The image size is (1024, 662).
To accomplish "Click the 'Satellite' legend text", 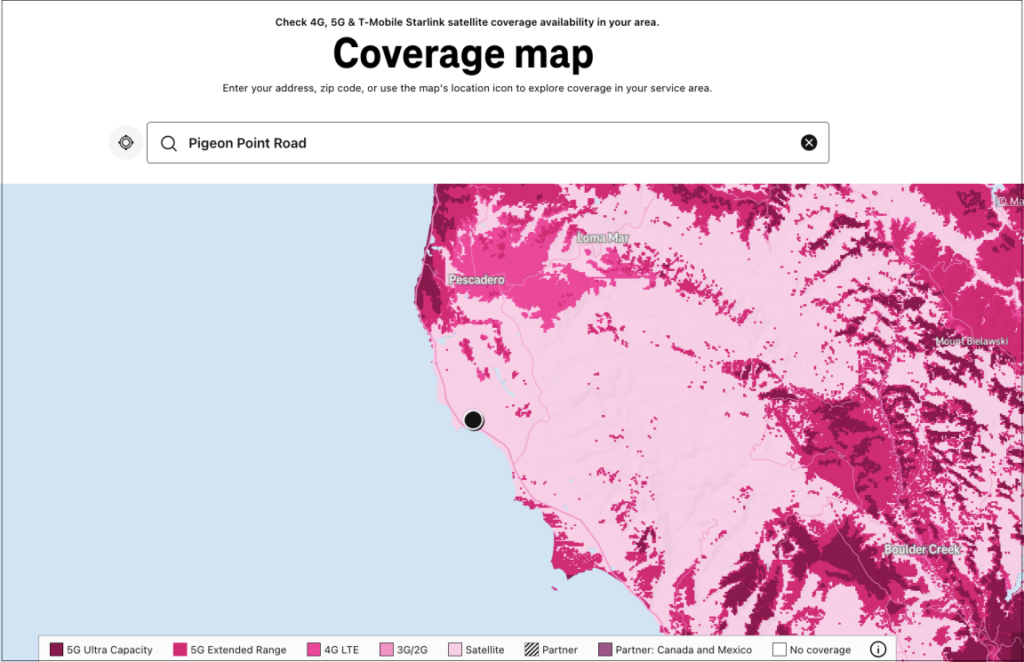I will point(485,650).
